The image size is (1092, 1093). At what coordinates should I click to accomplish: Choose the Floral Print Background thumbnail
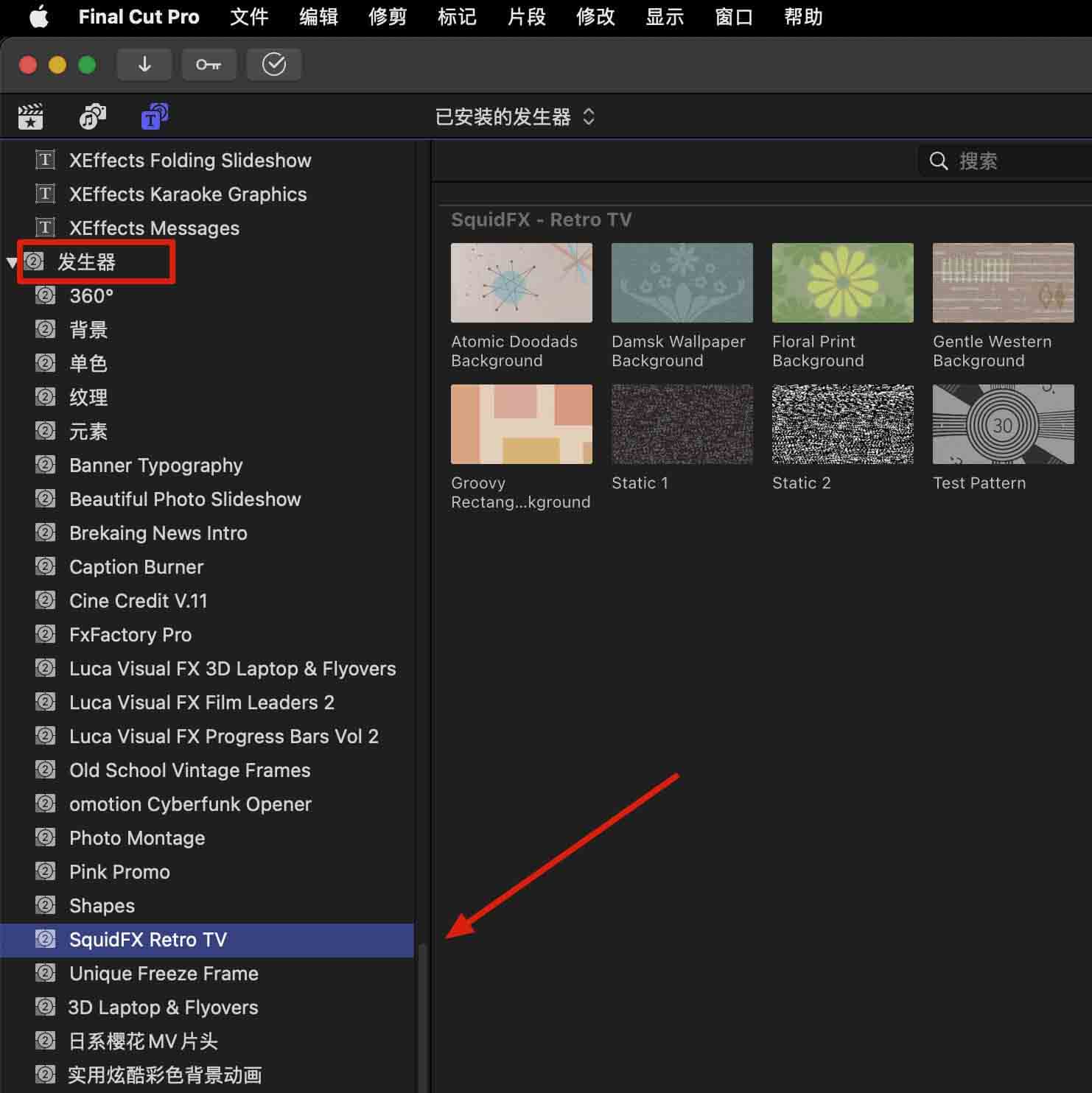(842, 283)
